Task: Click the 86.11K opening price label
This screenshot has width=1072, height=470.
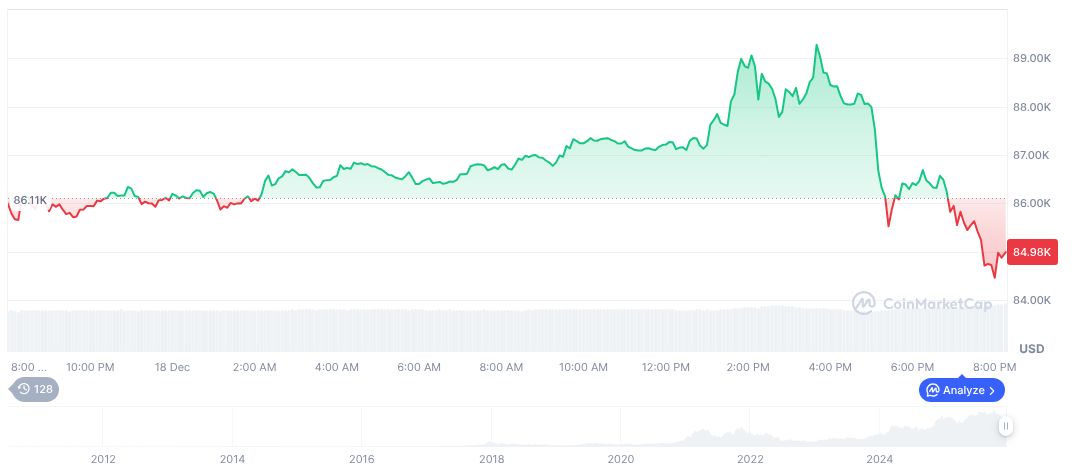Action: point(30,200)
